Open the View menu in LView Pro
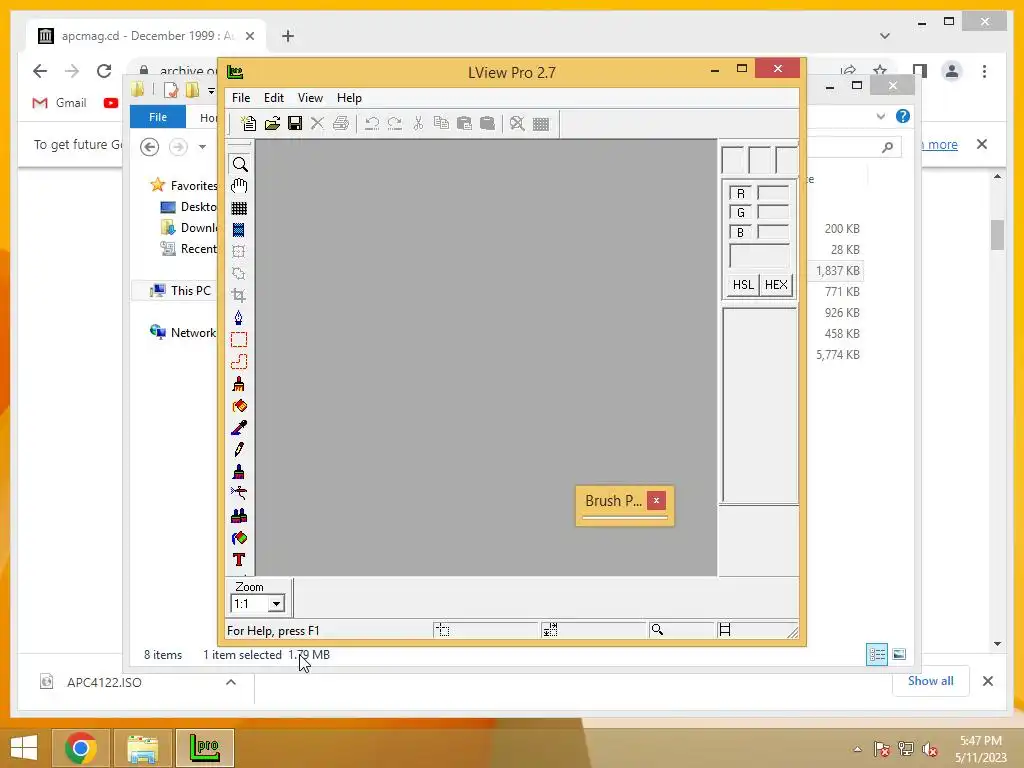 click(310, 98)
